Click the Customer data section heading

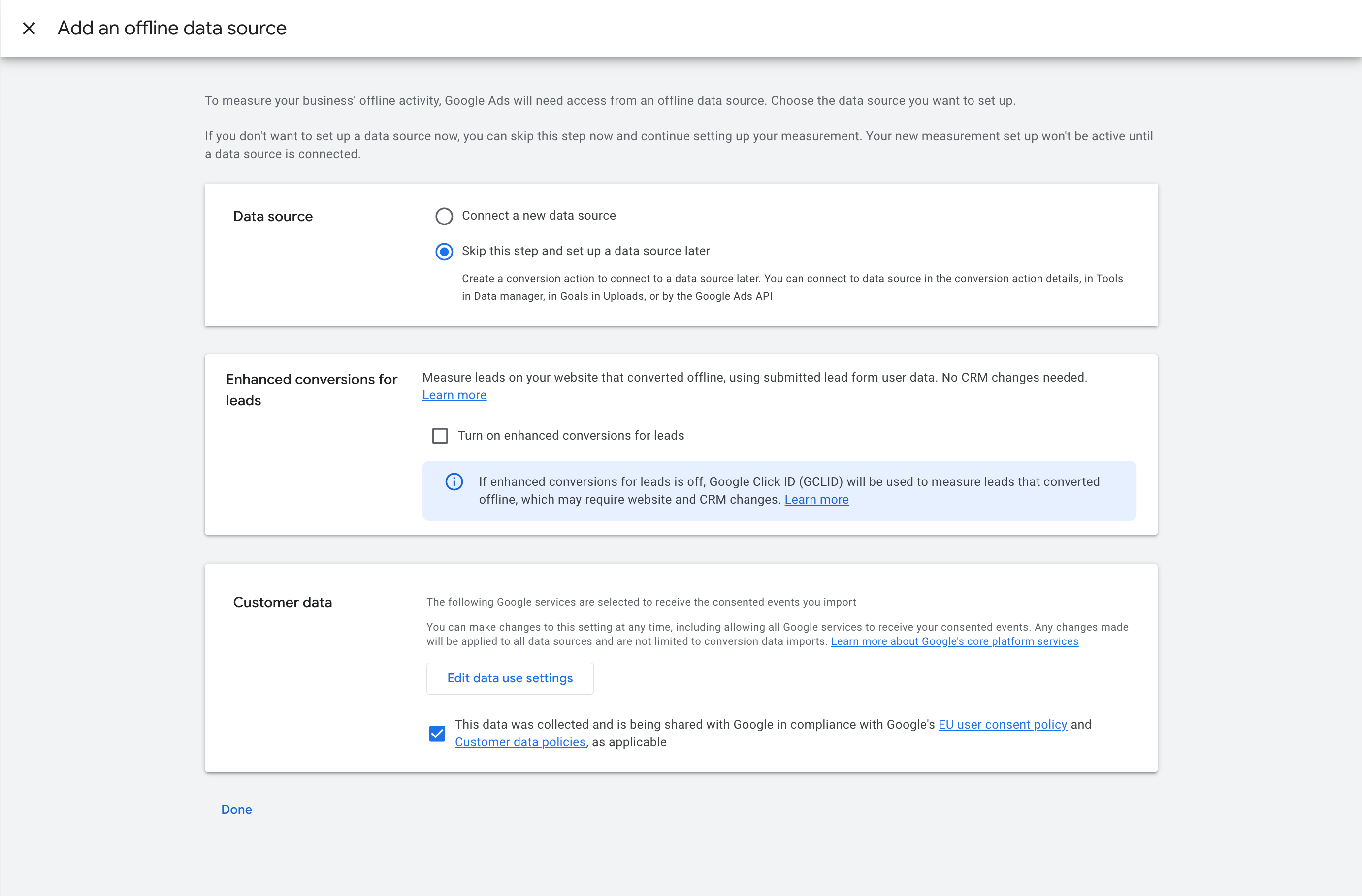(x=282, y=601)
